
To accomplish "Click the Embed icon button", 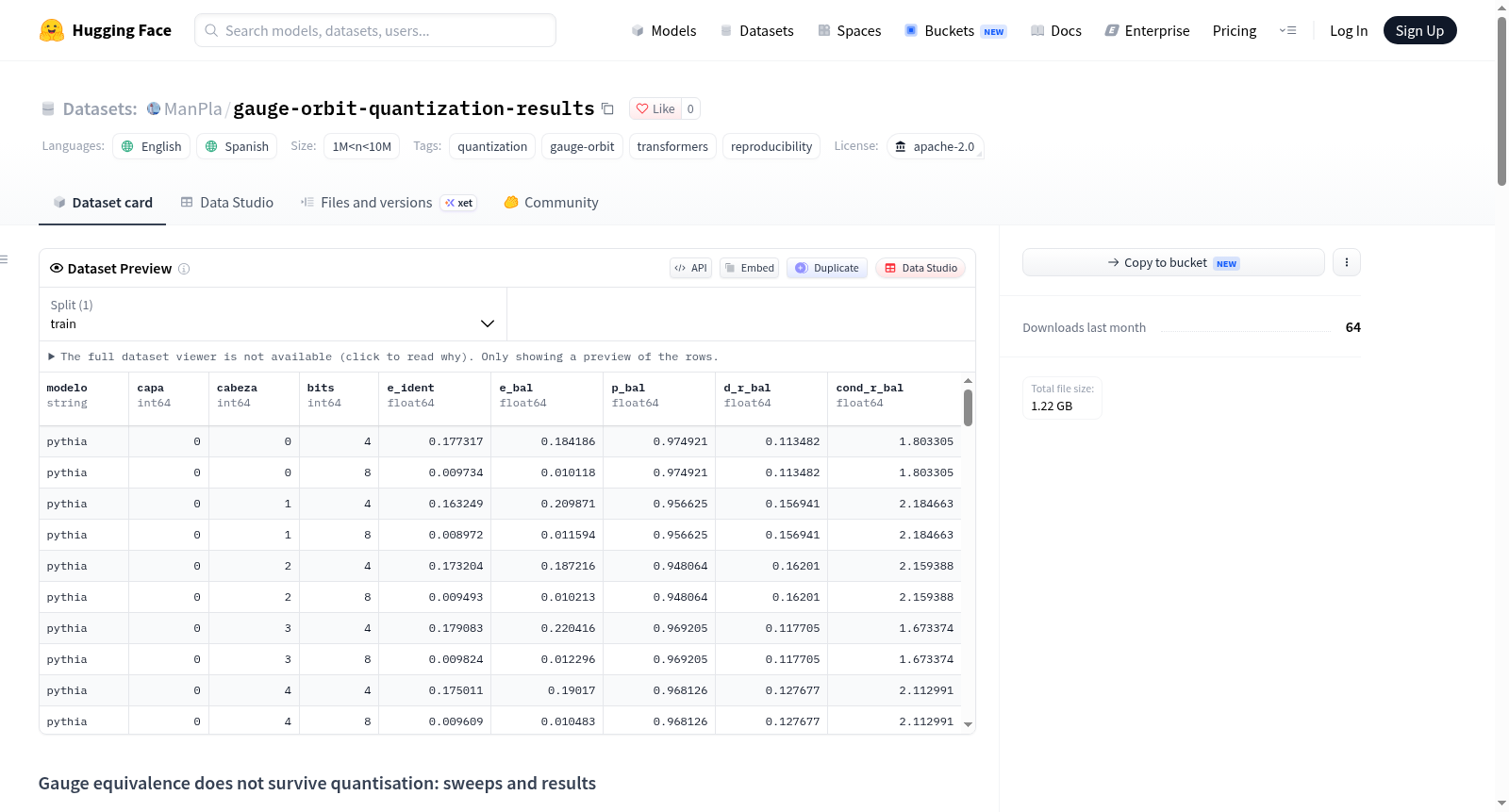I will click(x=750, y=268).
